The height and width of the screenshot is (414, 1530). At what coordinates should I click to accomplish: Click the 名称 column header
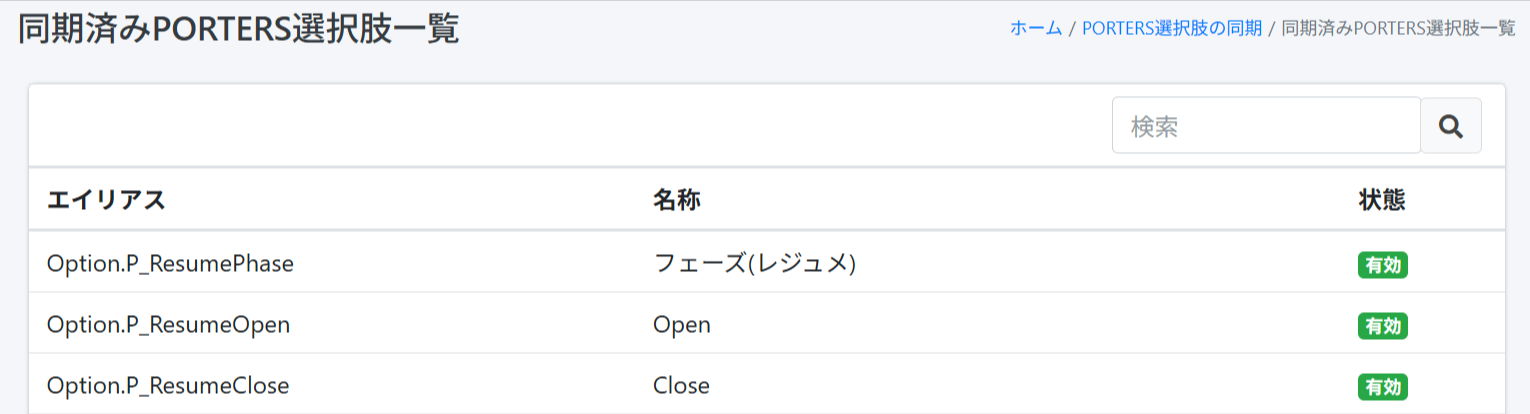click(677, 200)
